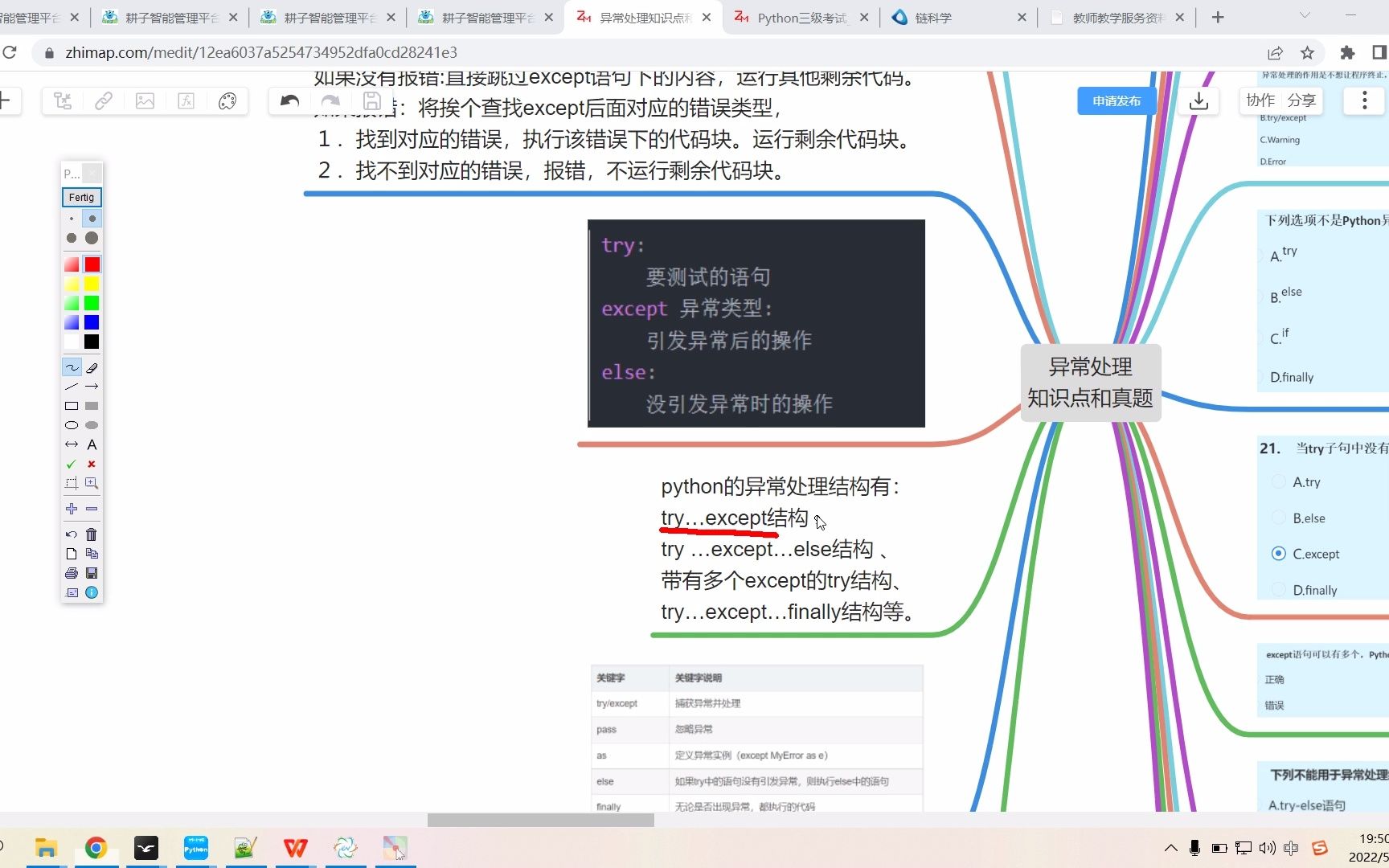Open the theme palette icon in the toolbar
The image size is (1389, 868).
pyautogui.click(x=227, y=100)
